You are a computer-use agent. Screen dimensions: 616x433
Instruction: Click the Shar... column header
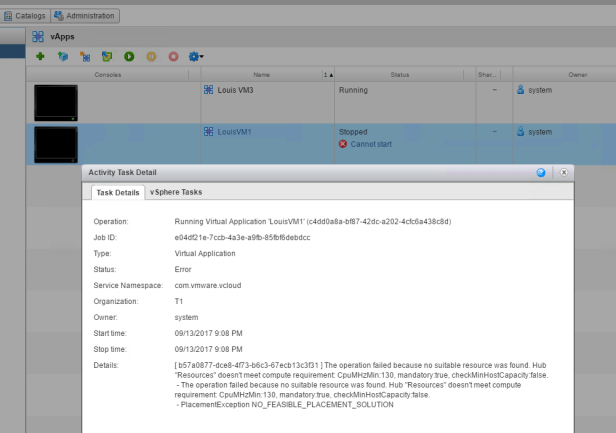point(487,75)
